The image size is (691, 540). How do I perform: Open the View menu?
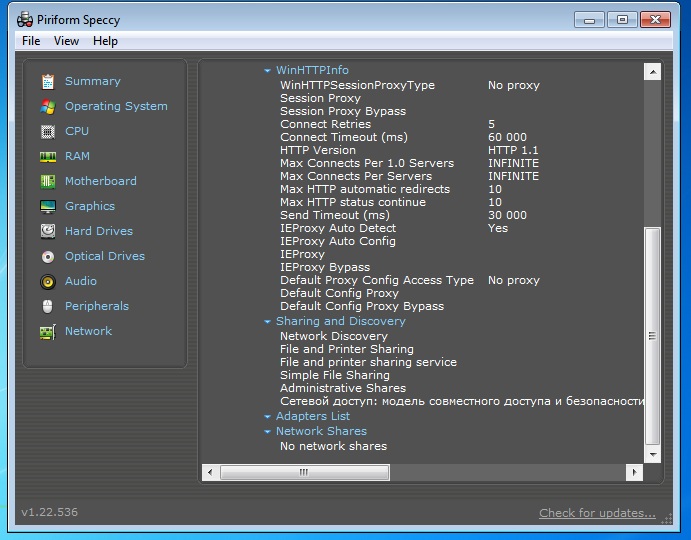pyautogui.click(x=66, y=41)
